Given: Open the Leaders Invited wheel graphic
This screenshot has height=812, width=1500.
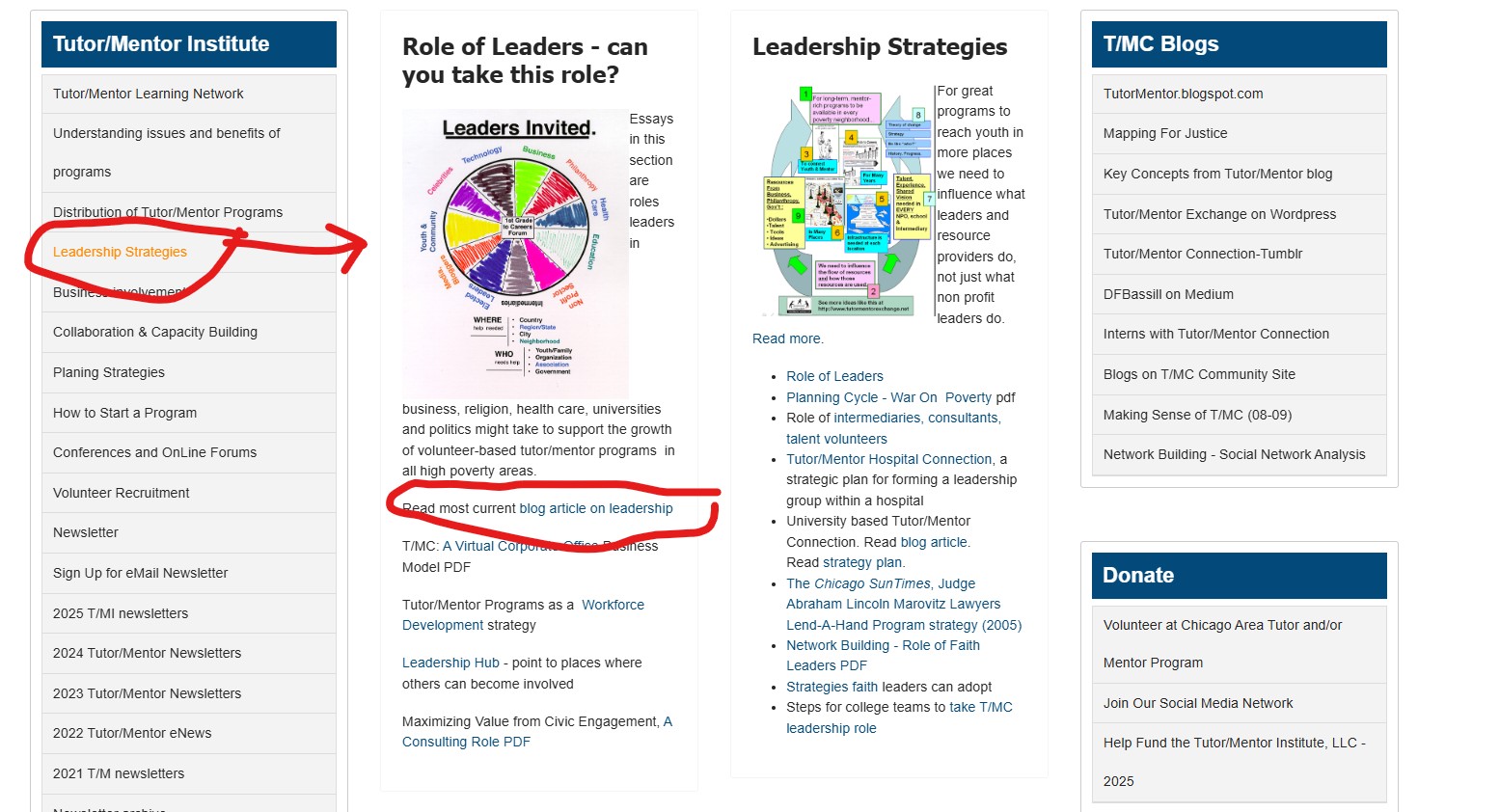Looking at the screenshot, I should [515, 254].
